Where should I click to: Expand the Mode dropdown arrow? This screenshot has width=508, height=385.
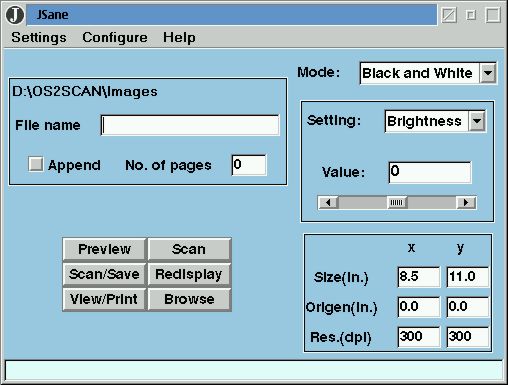pyautogui.click(x=488, y=73)
